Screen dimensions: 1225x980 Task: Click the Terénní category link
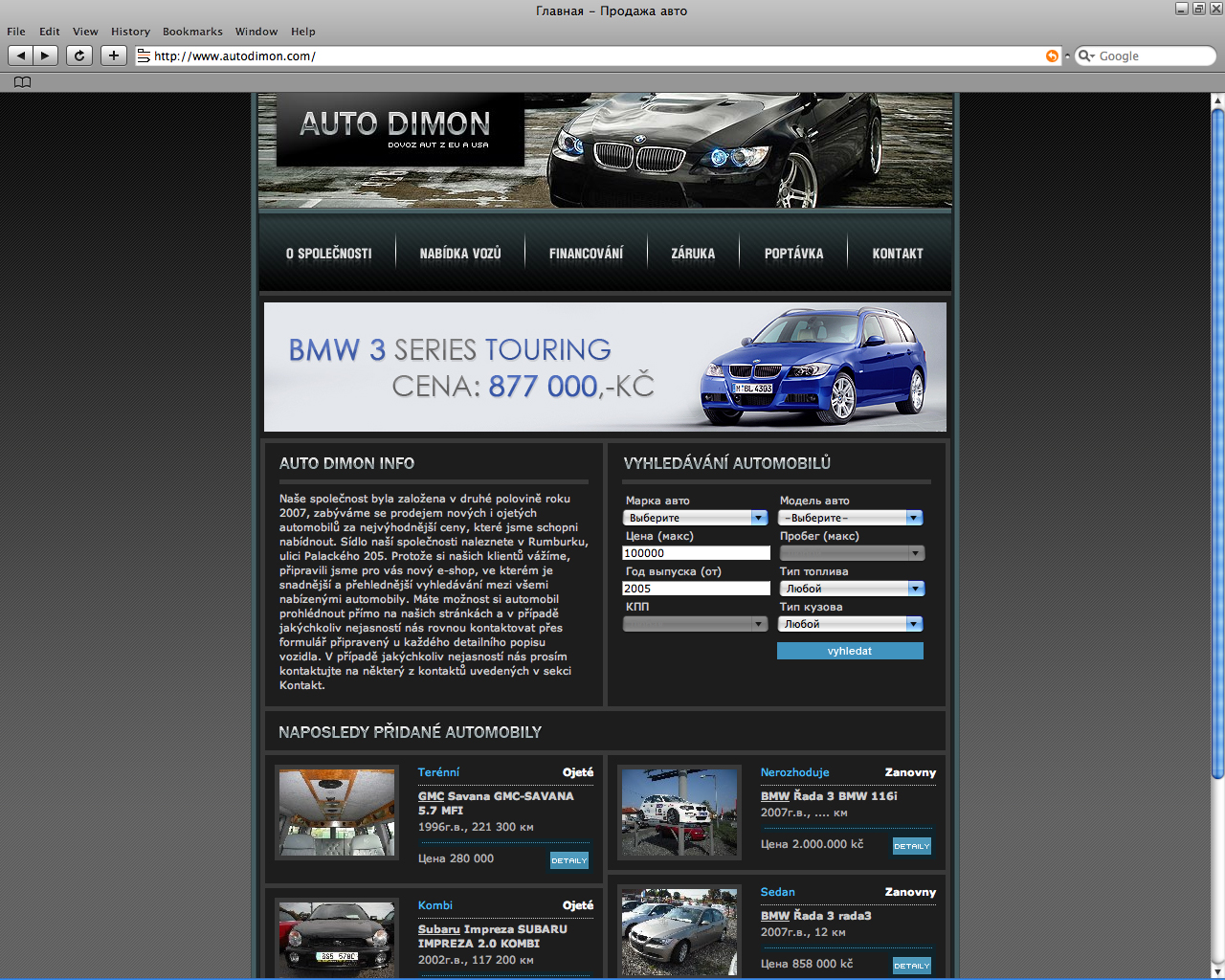[438, 772]
